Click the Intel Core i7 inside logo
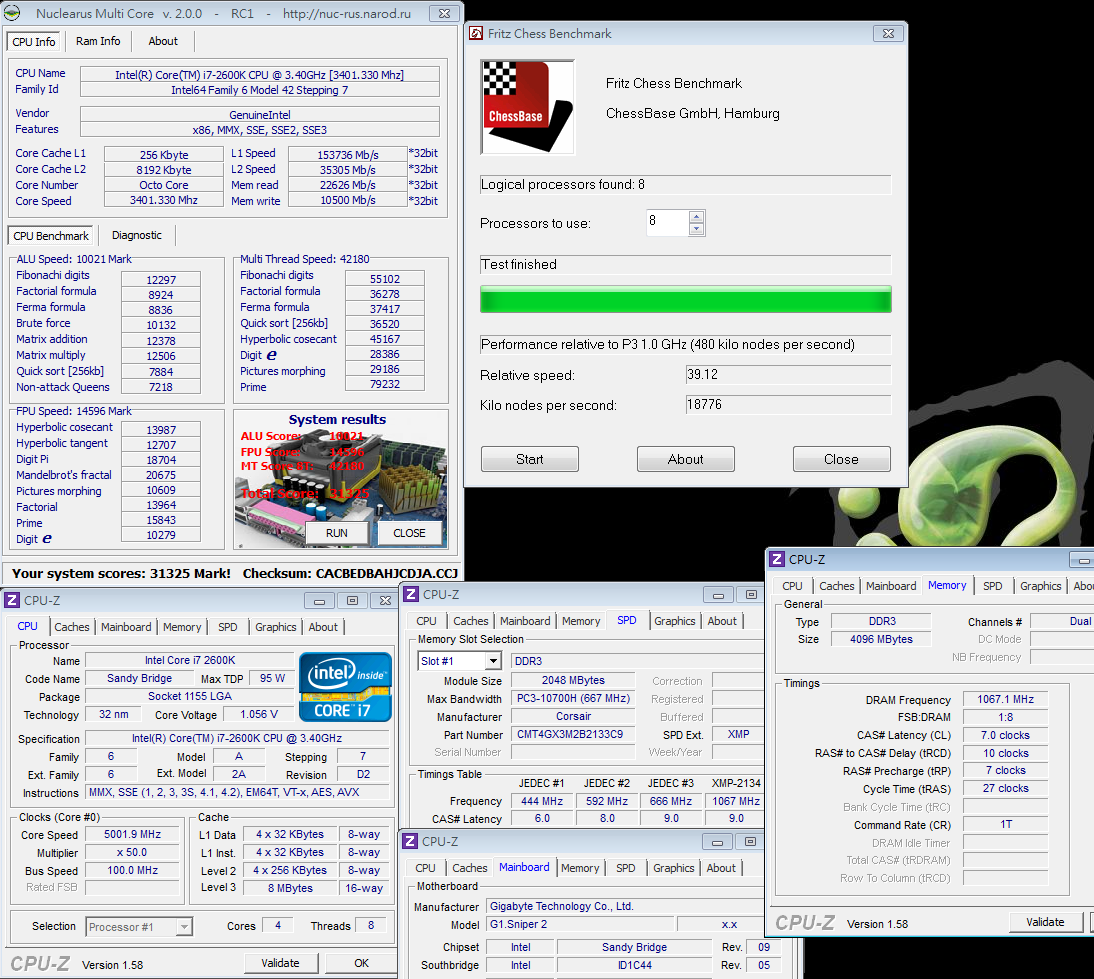Screen dimensions: 1094x979 click(345, 687)
